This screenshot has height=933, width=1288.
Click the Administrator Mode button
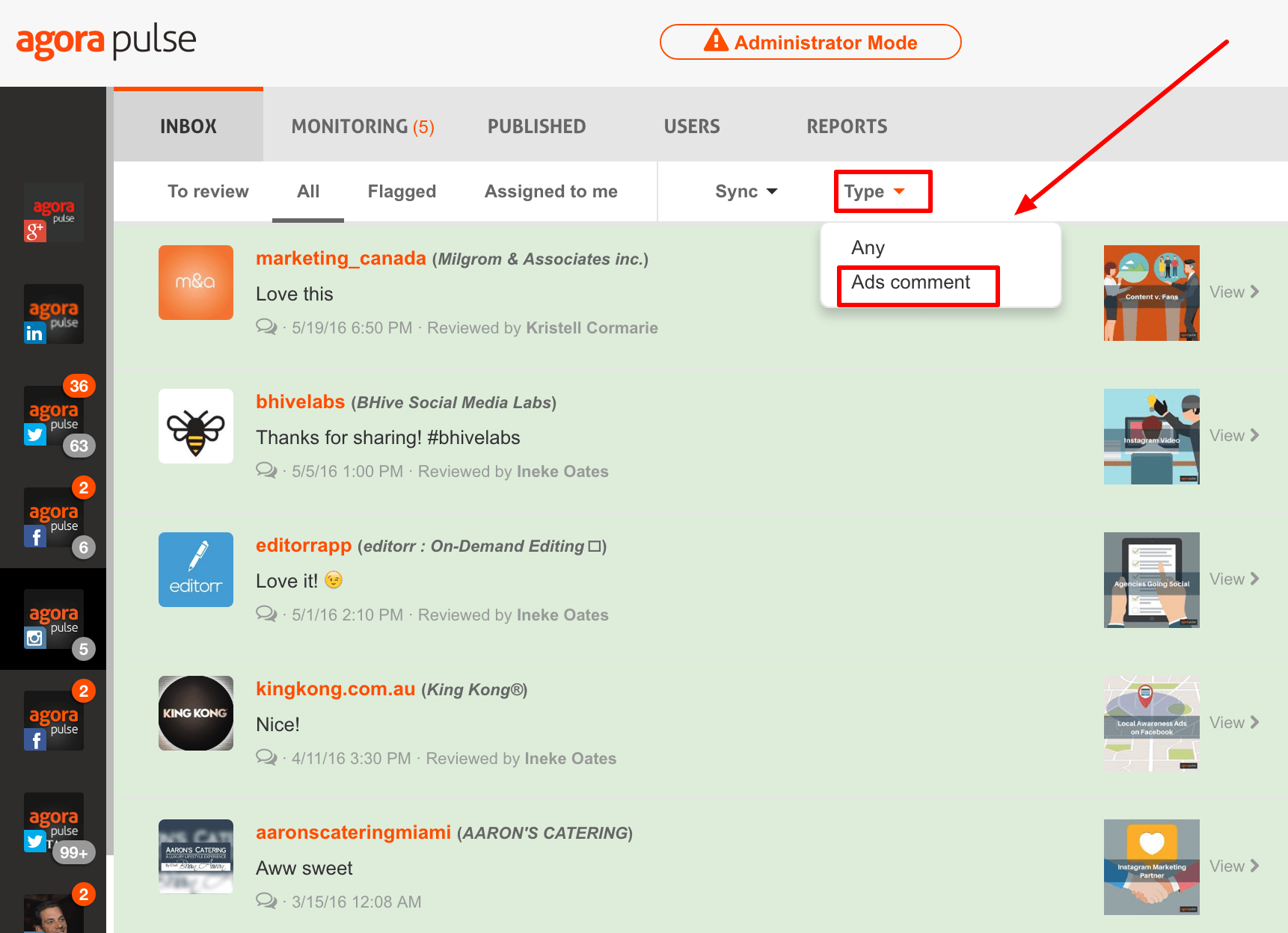(x=810, y=42)
